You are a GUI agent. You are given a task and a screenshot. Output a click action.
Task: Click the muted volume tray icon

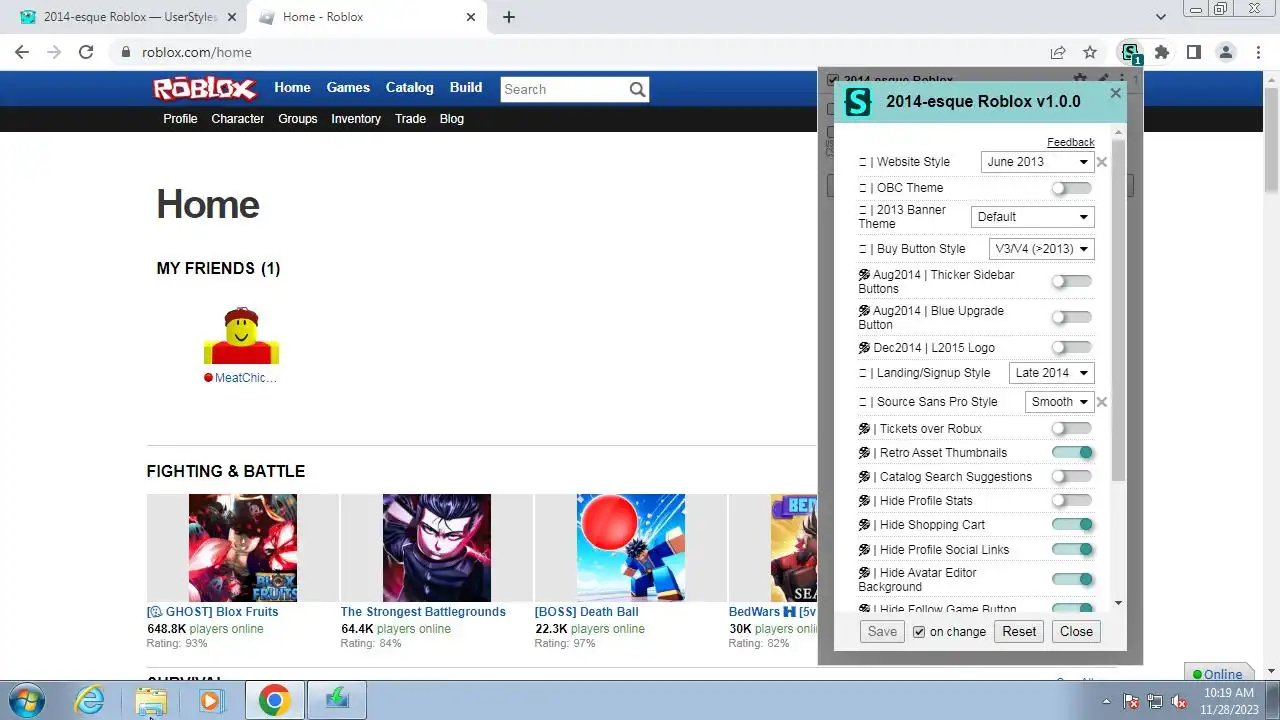pyautogui.click(x=1179, y=701)
